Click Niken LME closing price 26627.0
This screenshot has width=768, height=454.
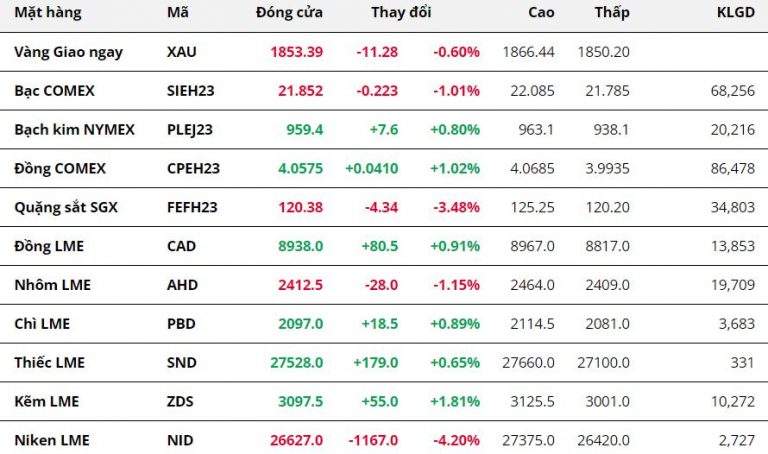pyautogui.click(x=296, y=440)
